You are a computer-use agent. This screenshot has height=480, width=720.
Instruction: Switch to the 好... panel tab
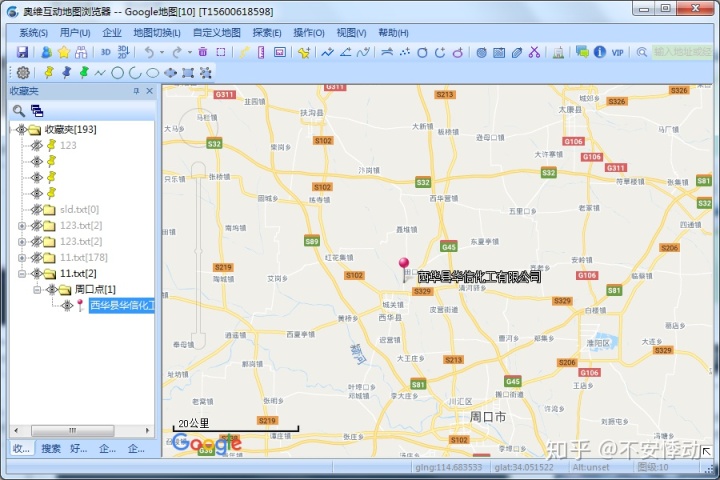tap(79, 448)
